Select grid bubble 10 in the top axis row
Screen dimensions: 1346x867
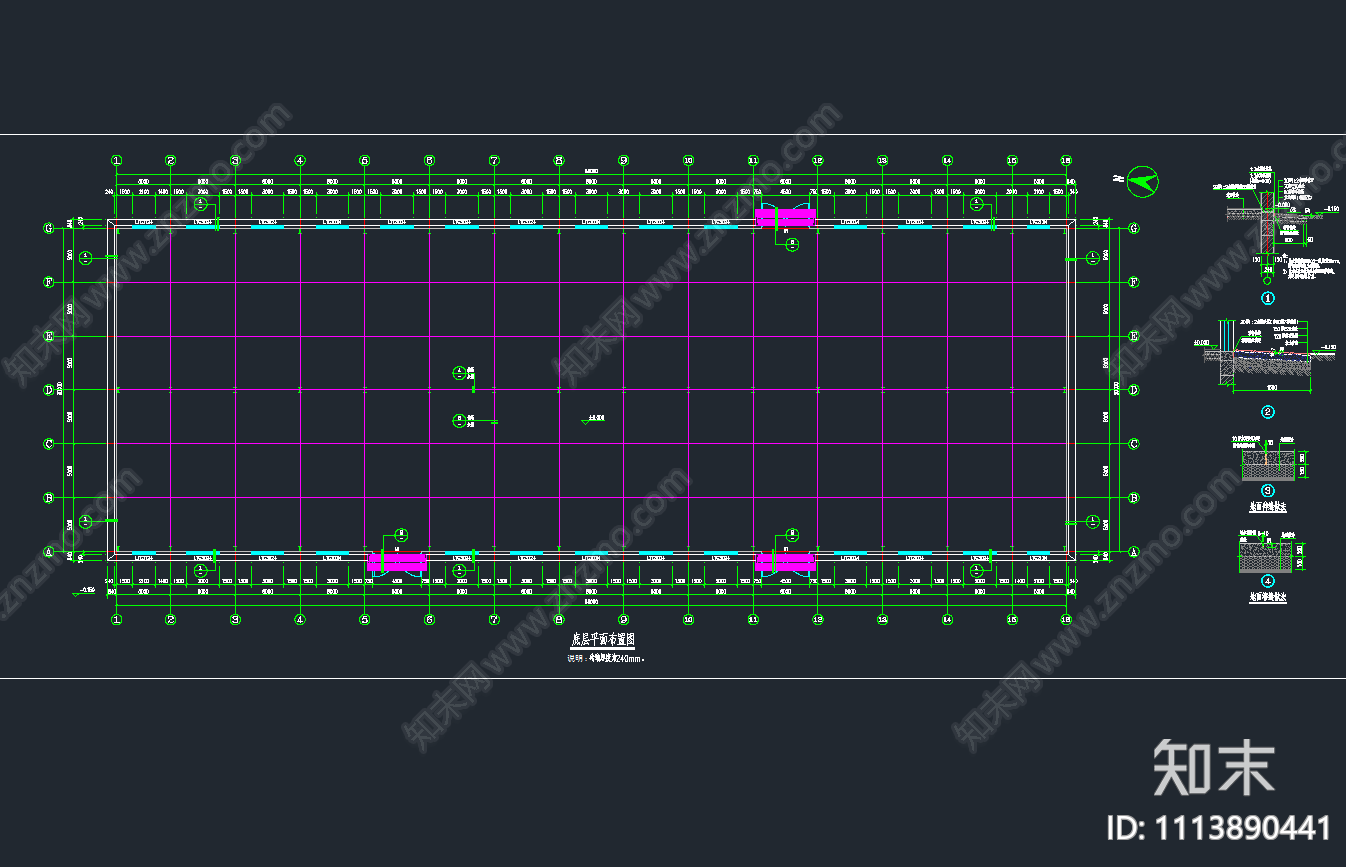coord(688,160)
